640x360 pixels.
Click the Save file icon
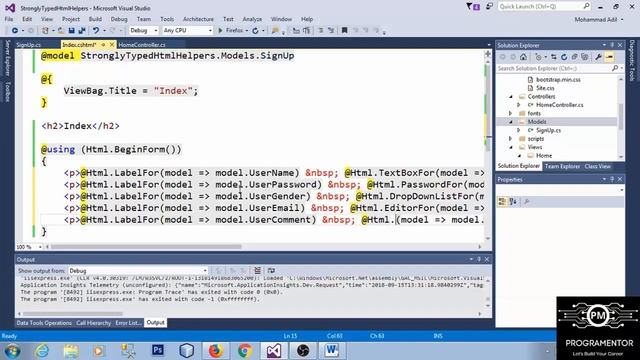pyautogui.click(x=72, y=31)
